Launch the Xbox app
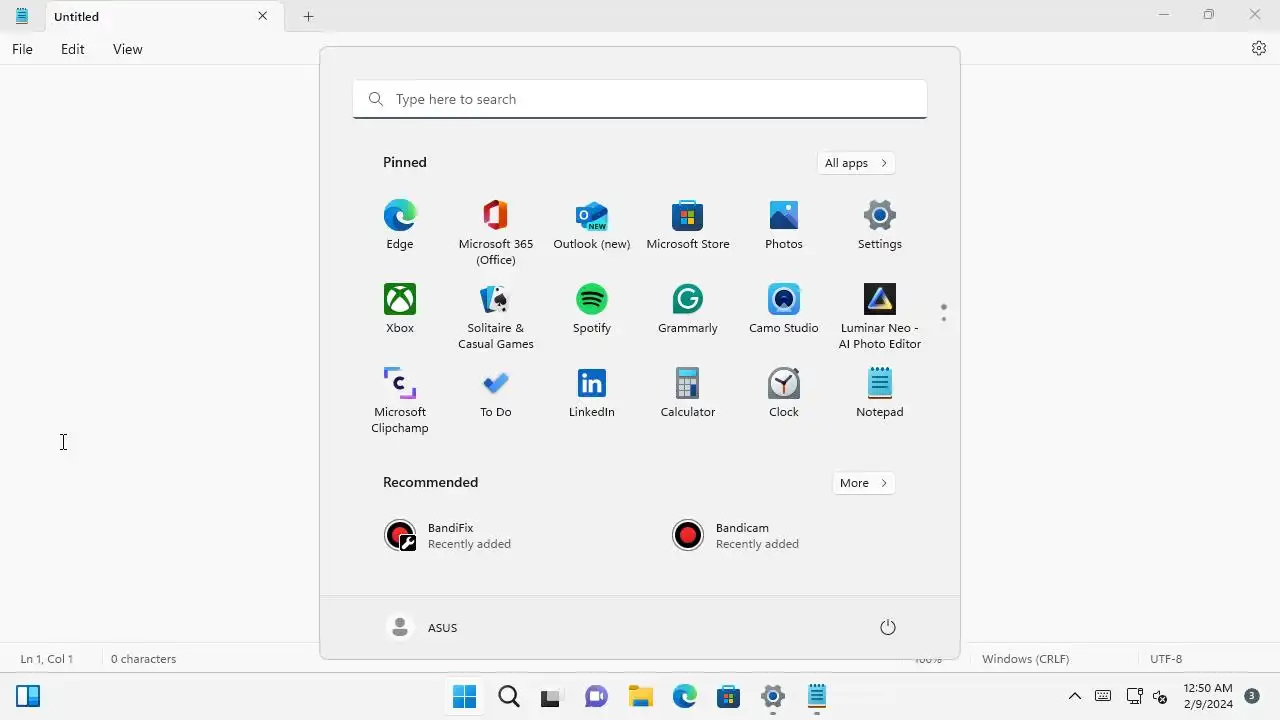This screenshot has height=720, width=1280. point(399,310)
